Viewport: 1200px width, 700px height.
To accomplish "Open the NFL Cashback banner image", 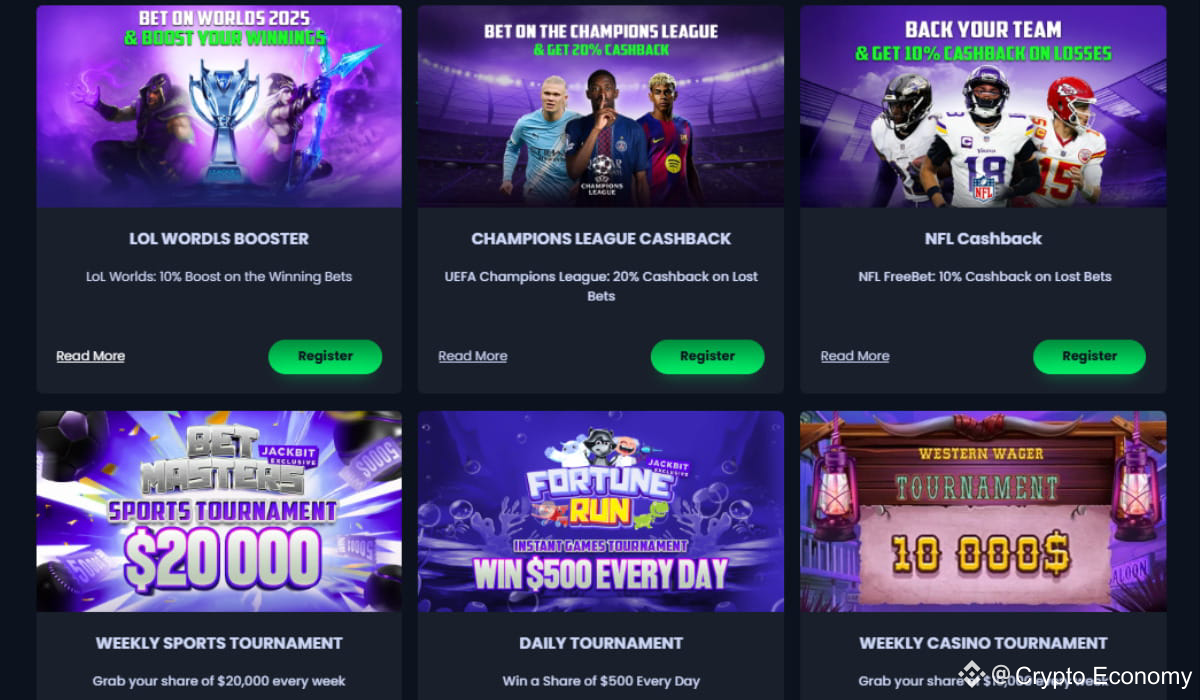I will point(983,106).
